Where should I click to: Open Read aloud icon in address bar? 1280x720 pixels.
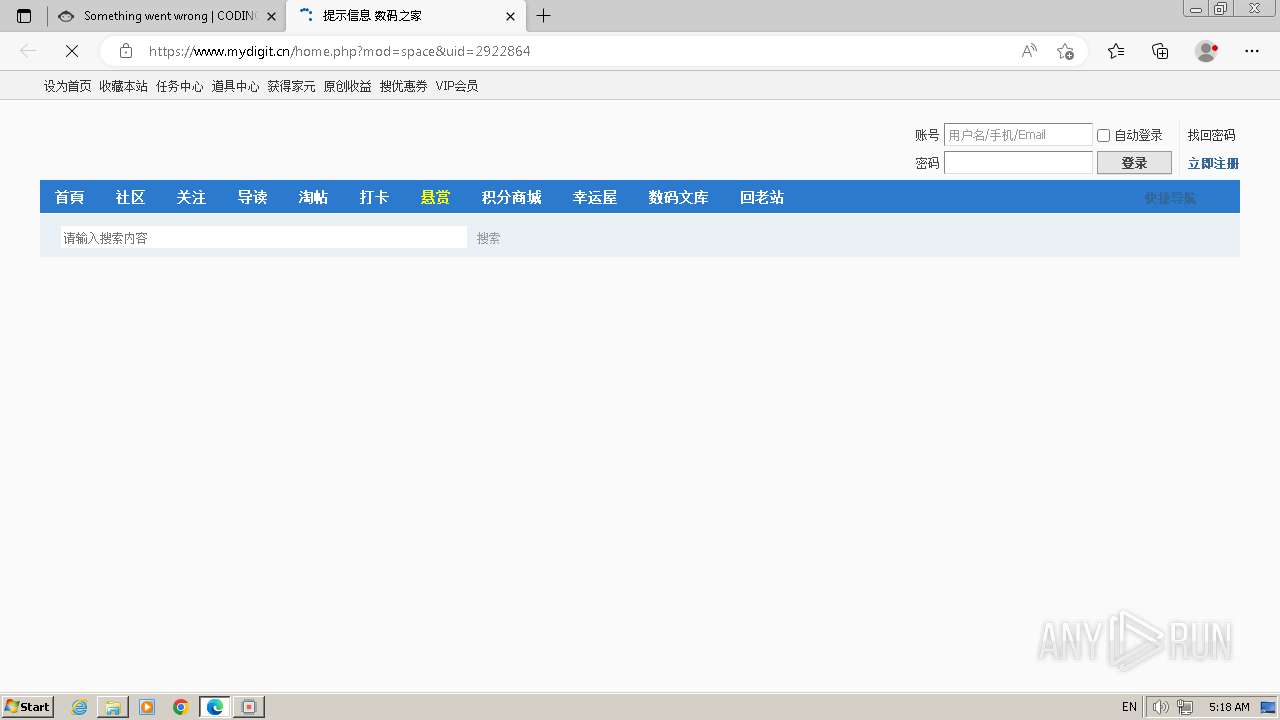(x=1029, y=51)
